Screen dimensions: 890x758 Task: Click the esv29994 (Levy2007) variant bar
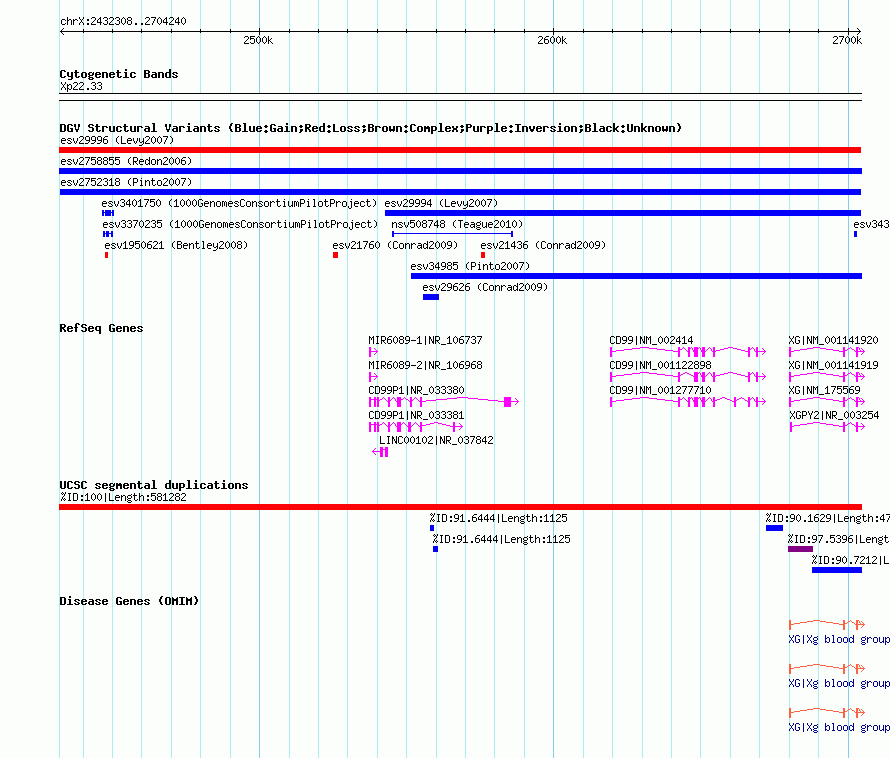point(623,213)
